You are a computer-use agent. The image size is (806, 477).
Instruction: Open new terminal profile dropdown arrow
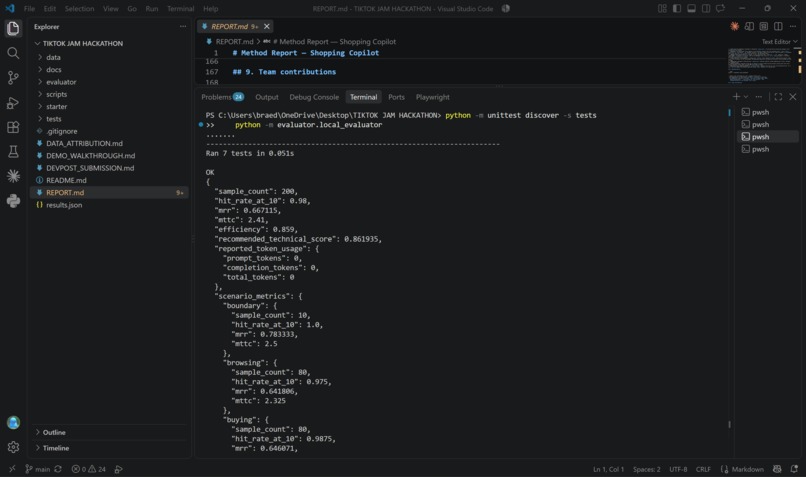[x=746, y=97]
